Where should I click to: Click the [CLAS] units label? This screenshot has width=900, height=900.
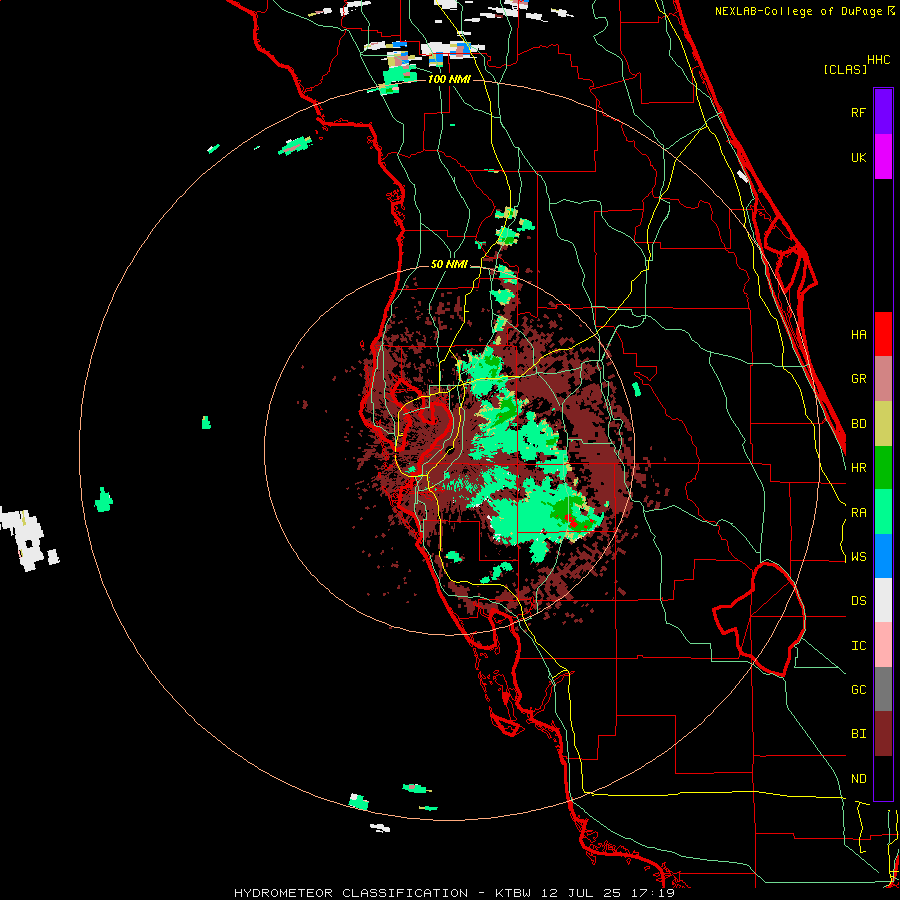(845, 69)
